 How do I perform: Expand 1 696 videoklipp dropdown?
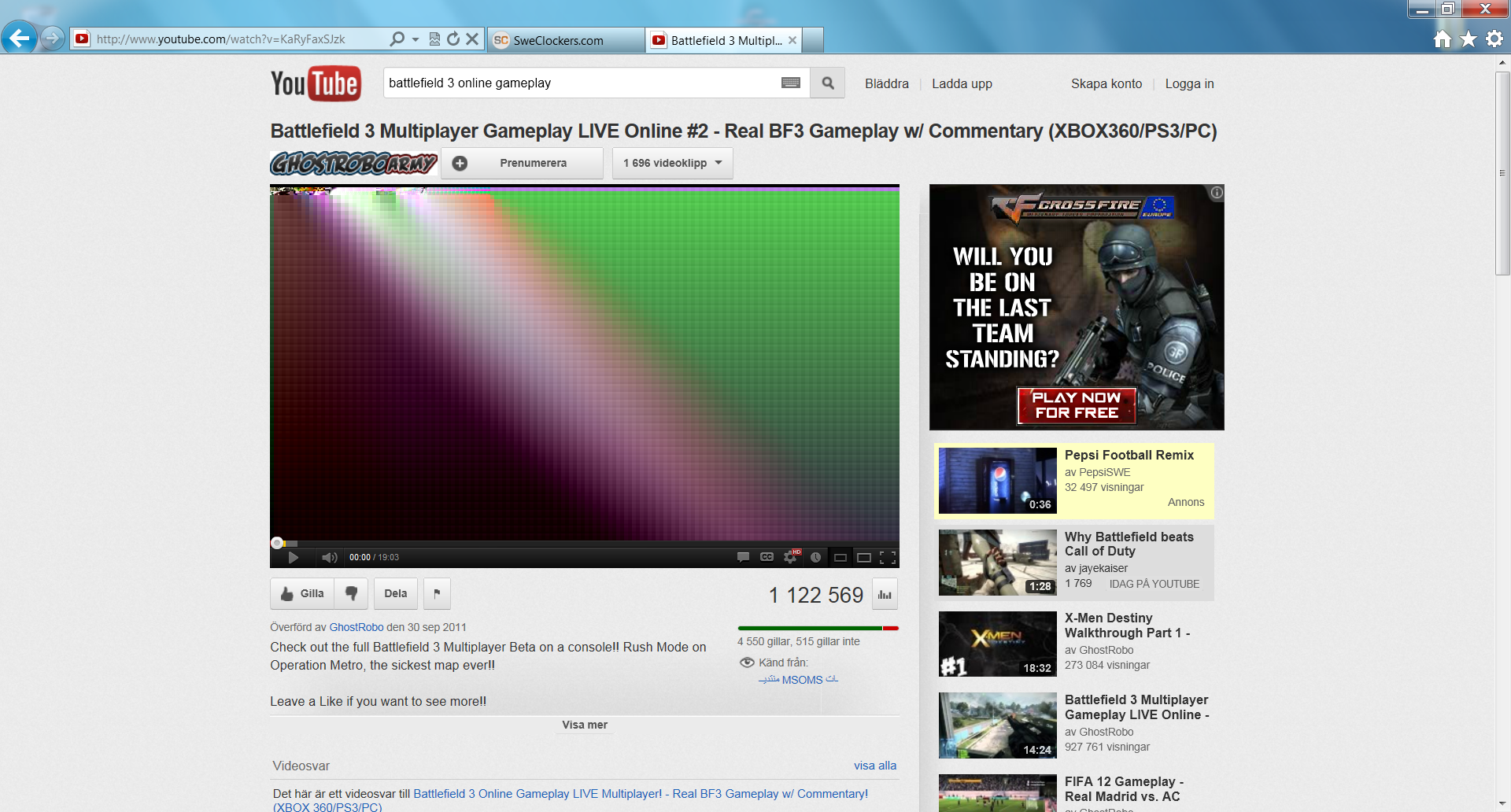click(x=672, y=163)
